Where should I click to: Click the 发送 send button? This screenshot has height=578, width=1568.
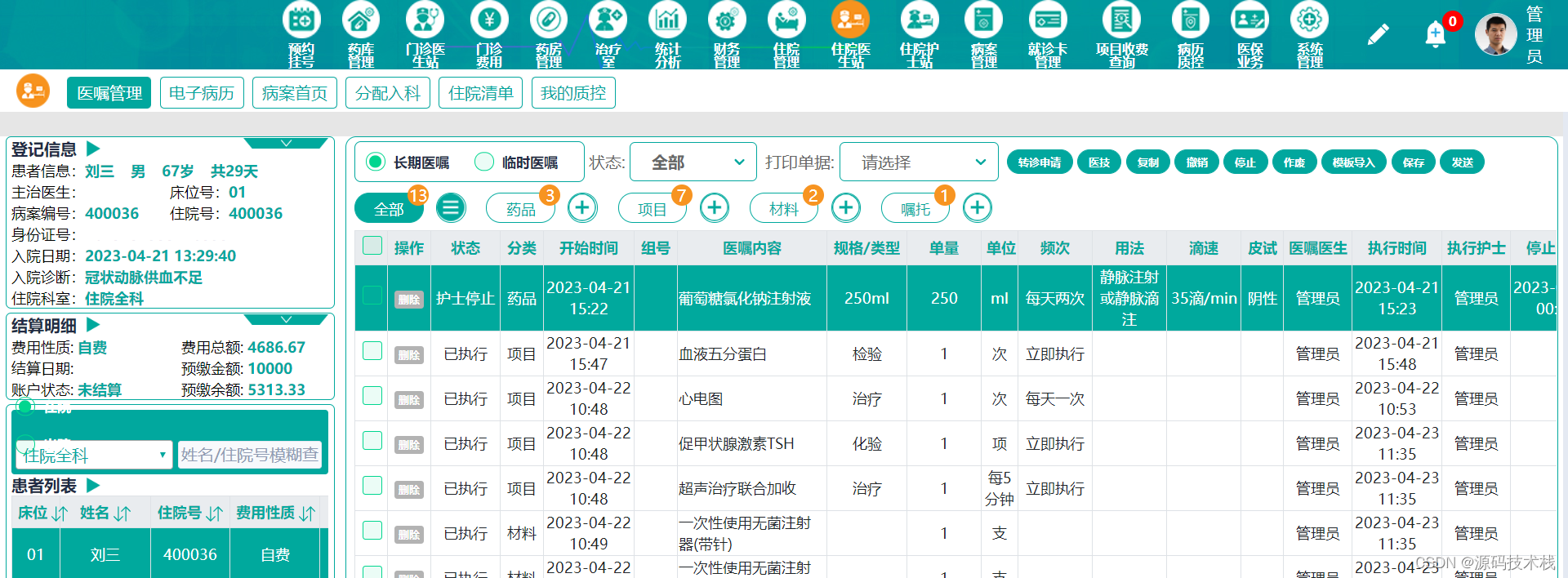coord(1463,162)
